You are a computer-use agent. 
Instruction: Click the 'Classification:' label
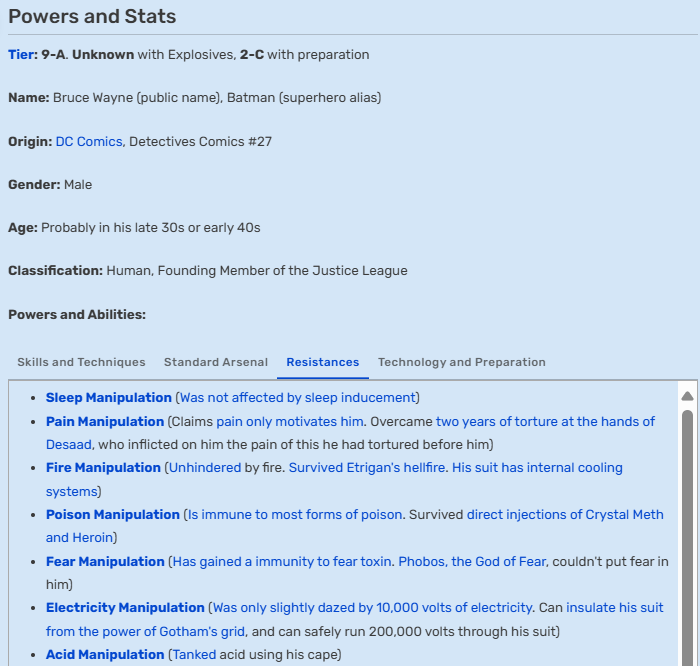click(55, 271)
